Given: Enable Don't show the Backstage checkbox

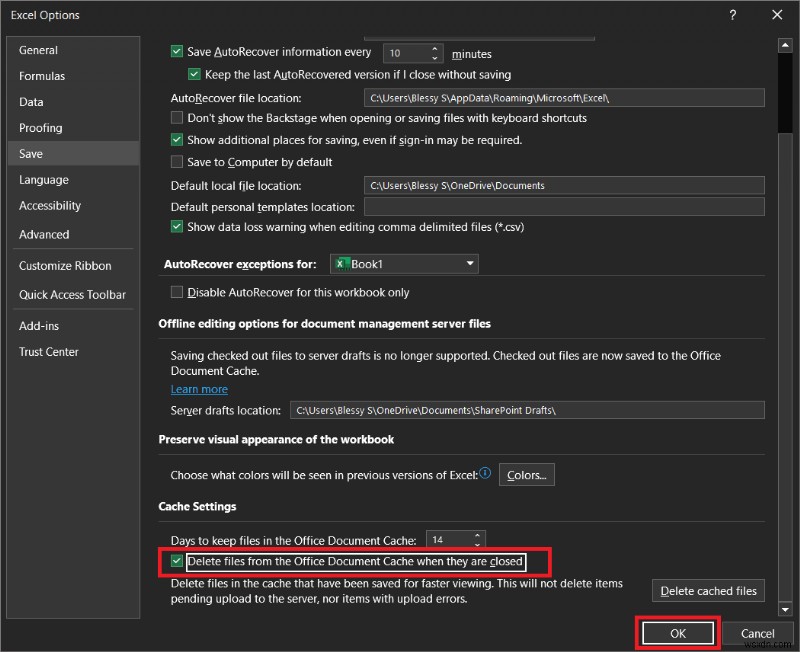Looking at the screenshot, I should tap(177, 118).
